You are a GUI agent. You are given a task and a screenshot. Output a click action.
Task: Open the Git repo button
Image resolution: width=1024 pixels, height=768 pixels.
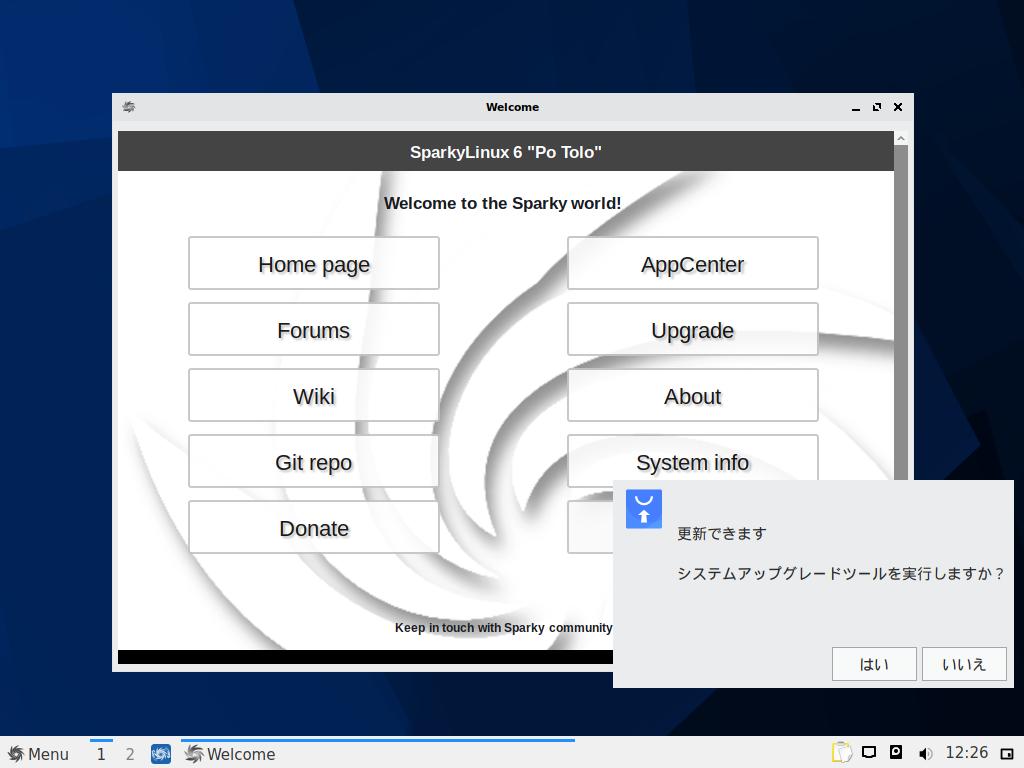tap(313, 461)
